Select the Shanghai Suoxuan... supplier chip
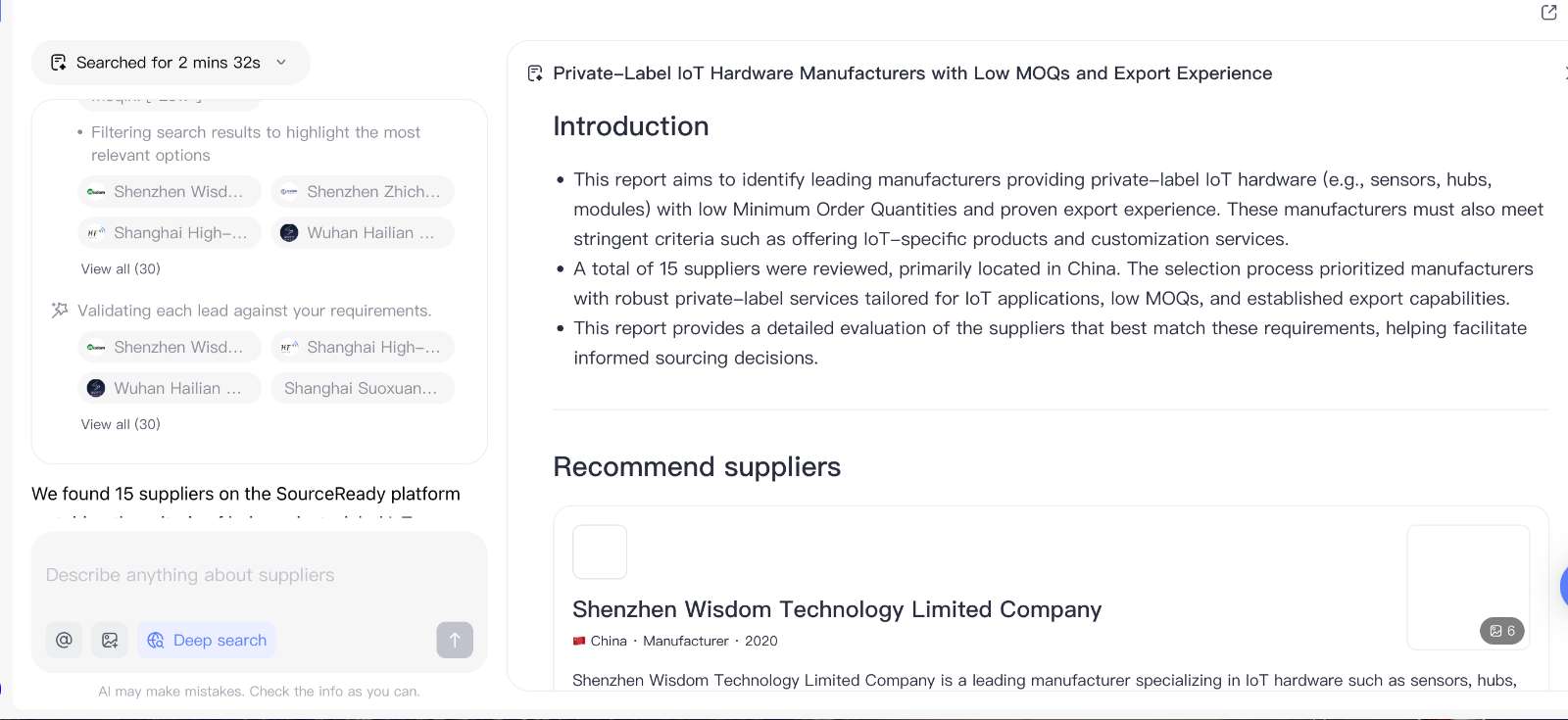 click(x=363, y=388)
